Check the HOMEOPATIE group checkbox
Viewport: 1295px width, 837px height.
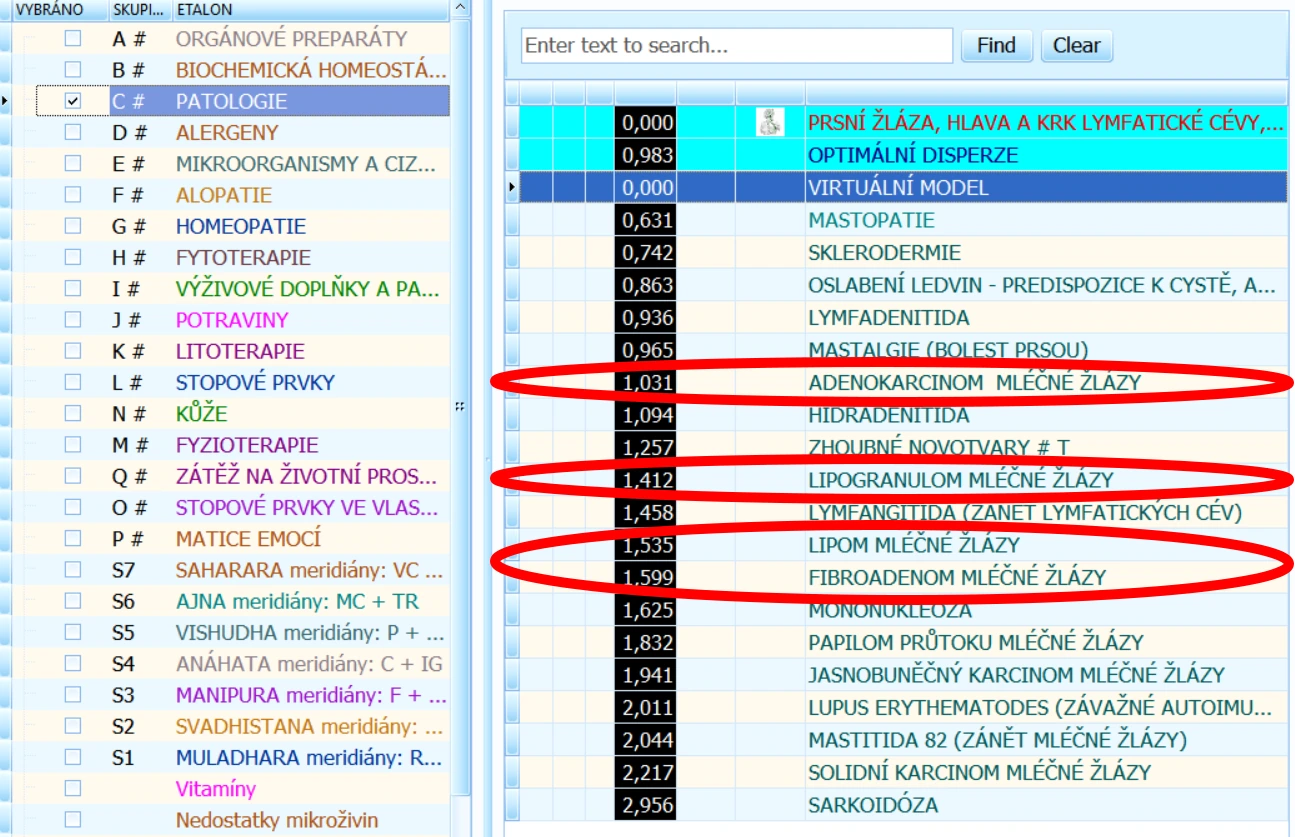pos(72,226)
